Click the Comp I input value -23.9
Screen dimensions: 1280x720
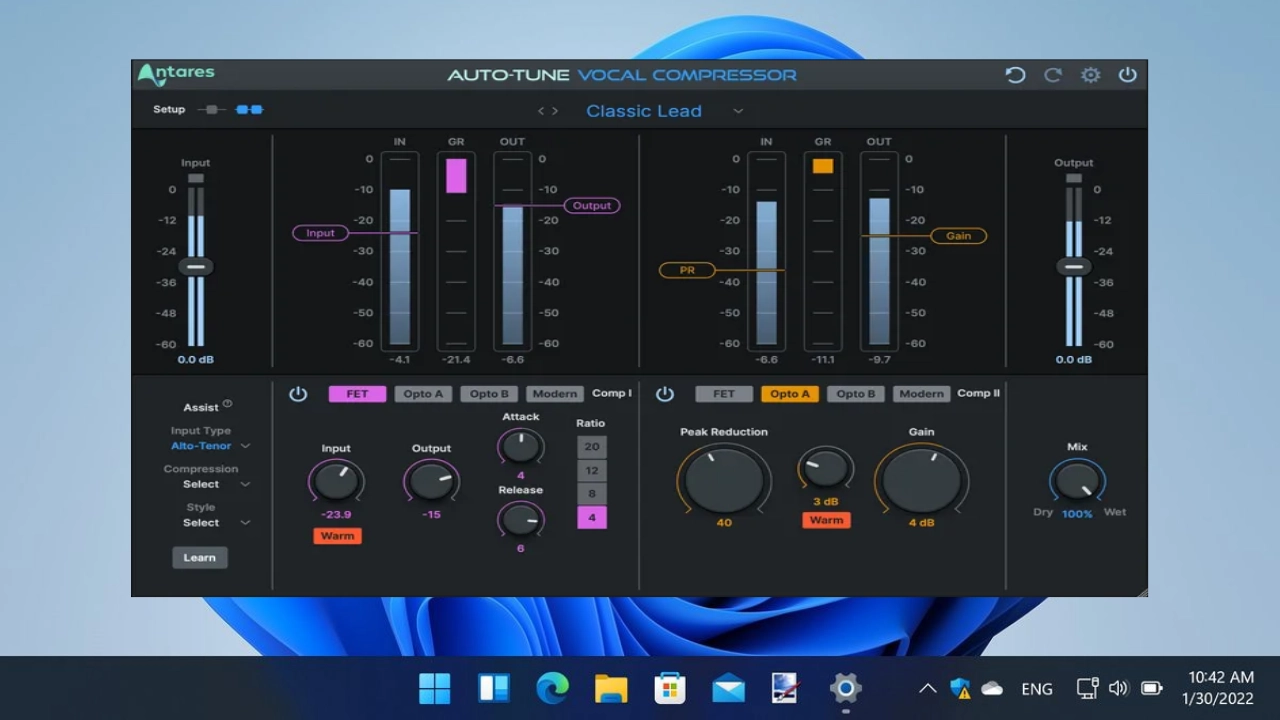point(336,515)
